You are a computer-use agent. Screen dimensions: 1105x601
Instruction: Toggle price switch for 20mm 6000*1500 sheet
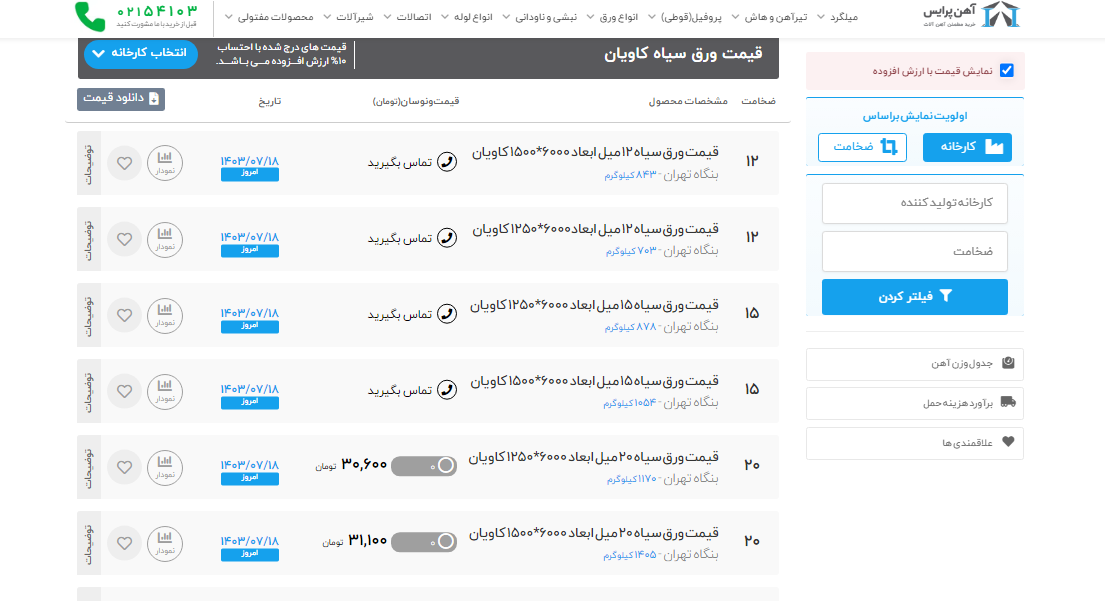tap(424, 542)
